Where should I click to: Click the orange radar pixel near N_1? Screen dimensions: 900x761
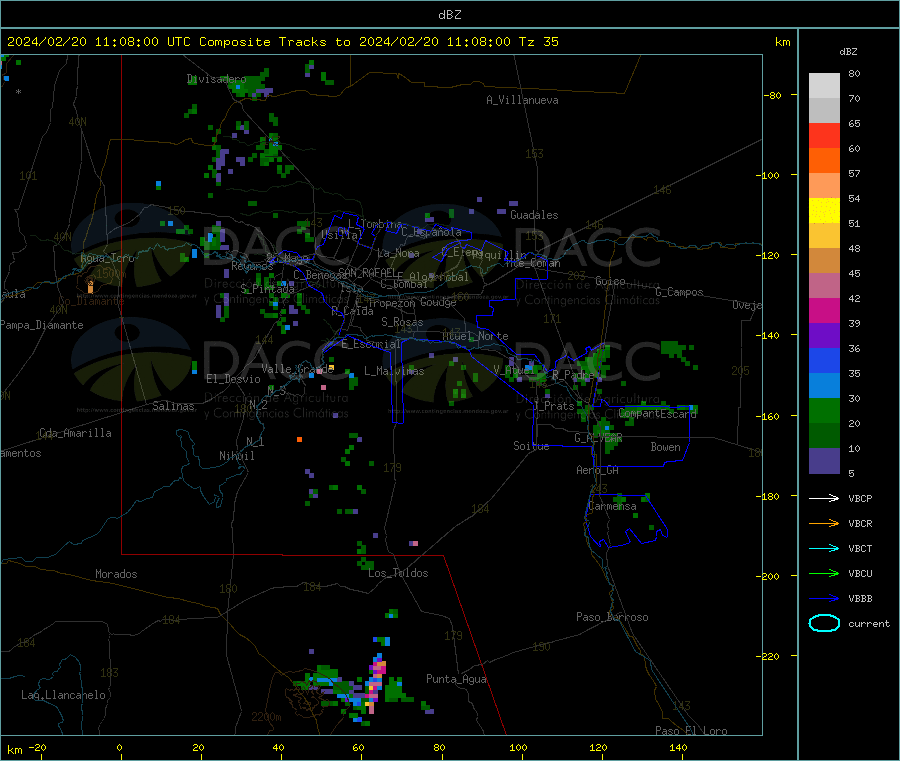299,440
